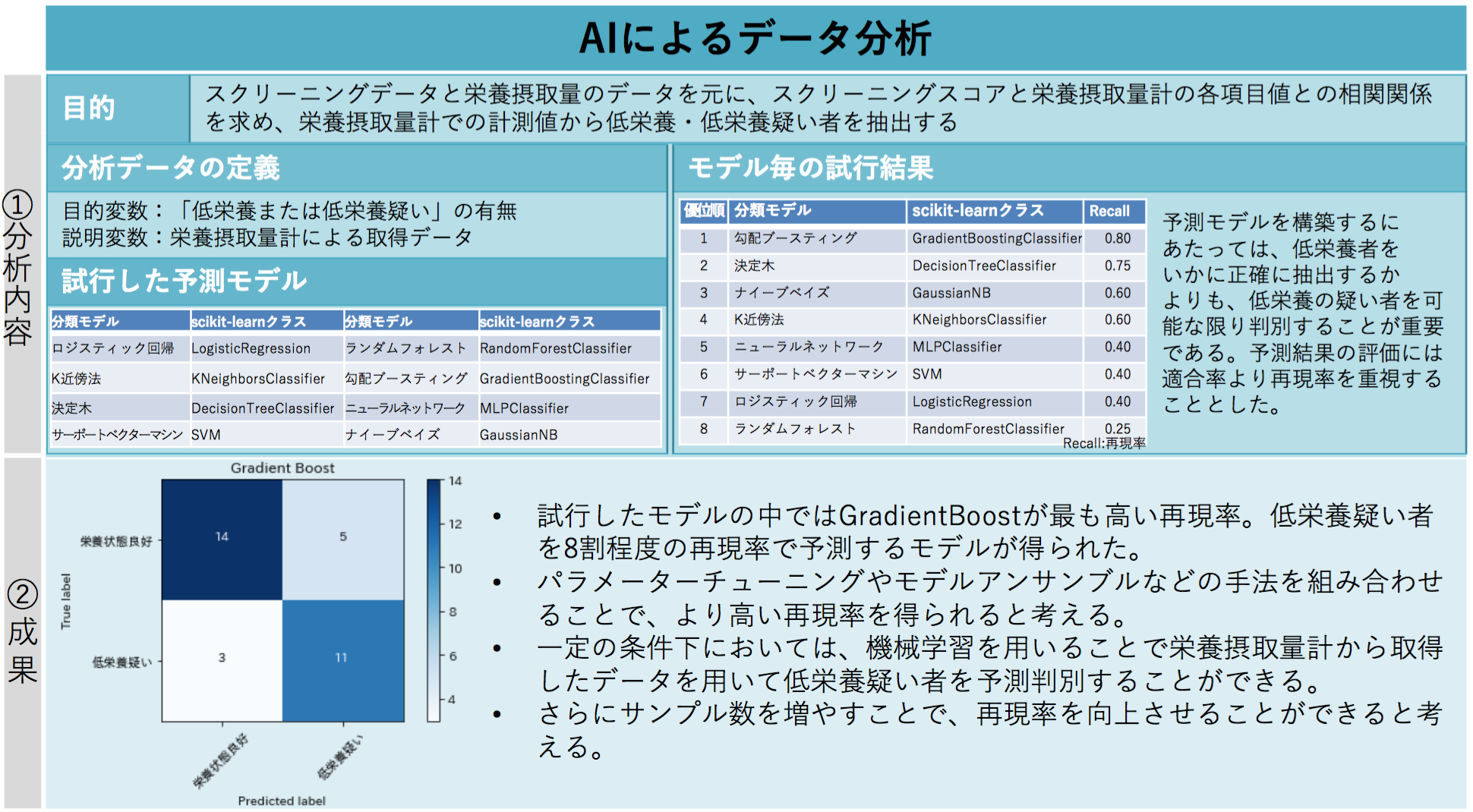Image resolution: width=1473 pixels, height=812 pixels.
Task: Select the 'モデル毎の試行結果' heading
Action: 810,168
